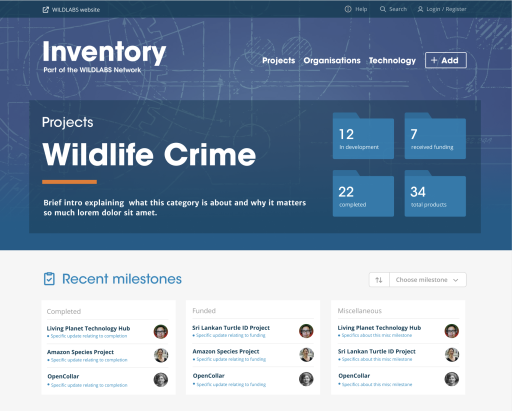Click the Funded column heading
512x411 pixels.
pos(204,311)
